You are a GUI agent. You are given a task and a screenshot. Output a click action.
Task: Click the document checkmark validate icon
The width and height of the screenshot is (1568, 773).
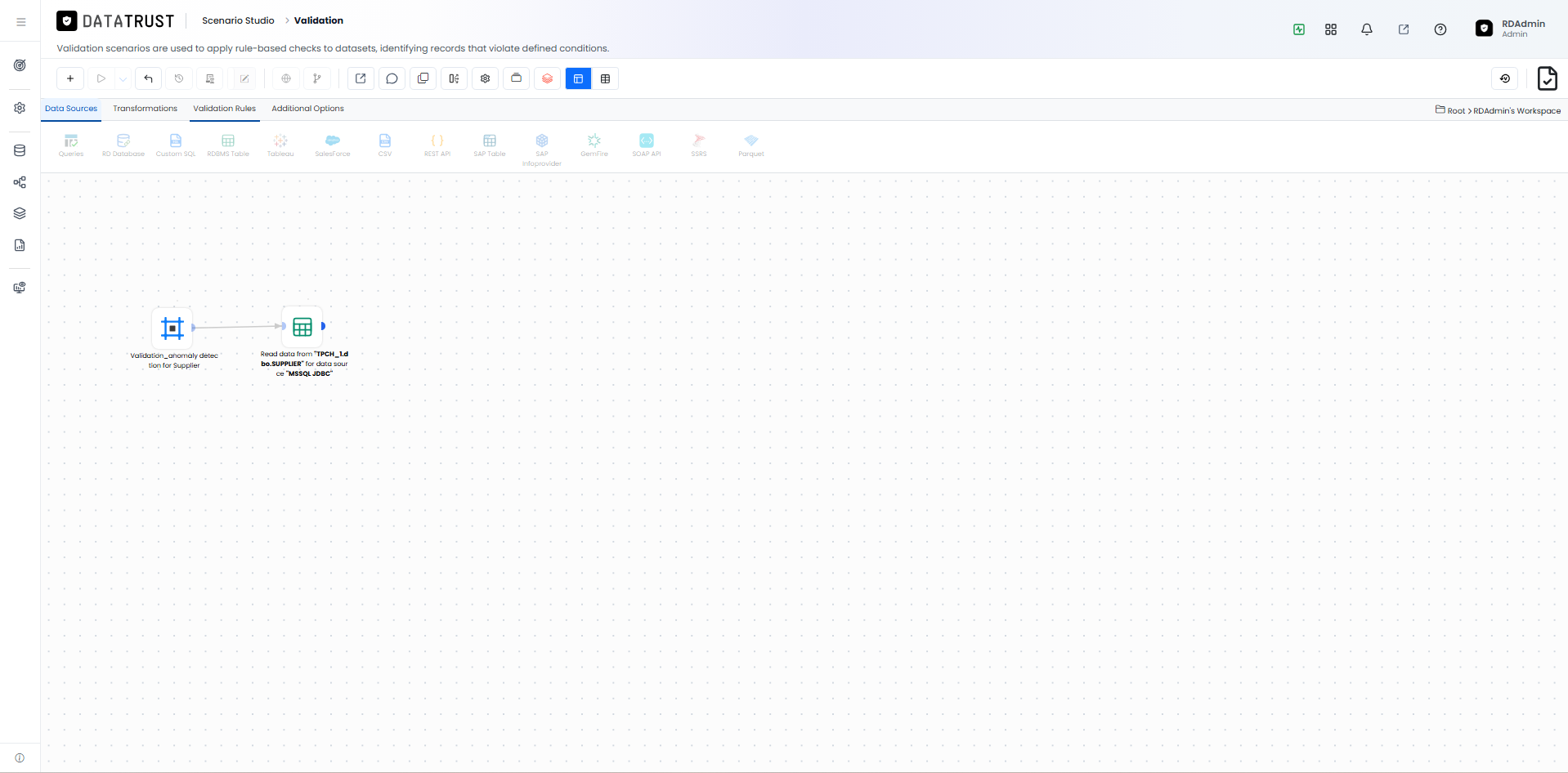tap(1547, 78)
